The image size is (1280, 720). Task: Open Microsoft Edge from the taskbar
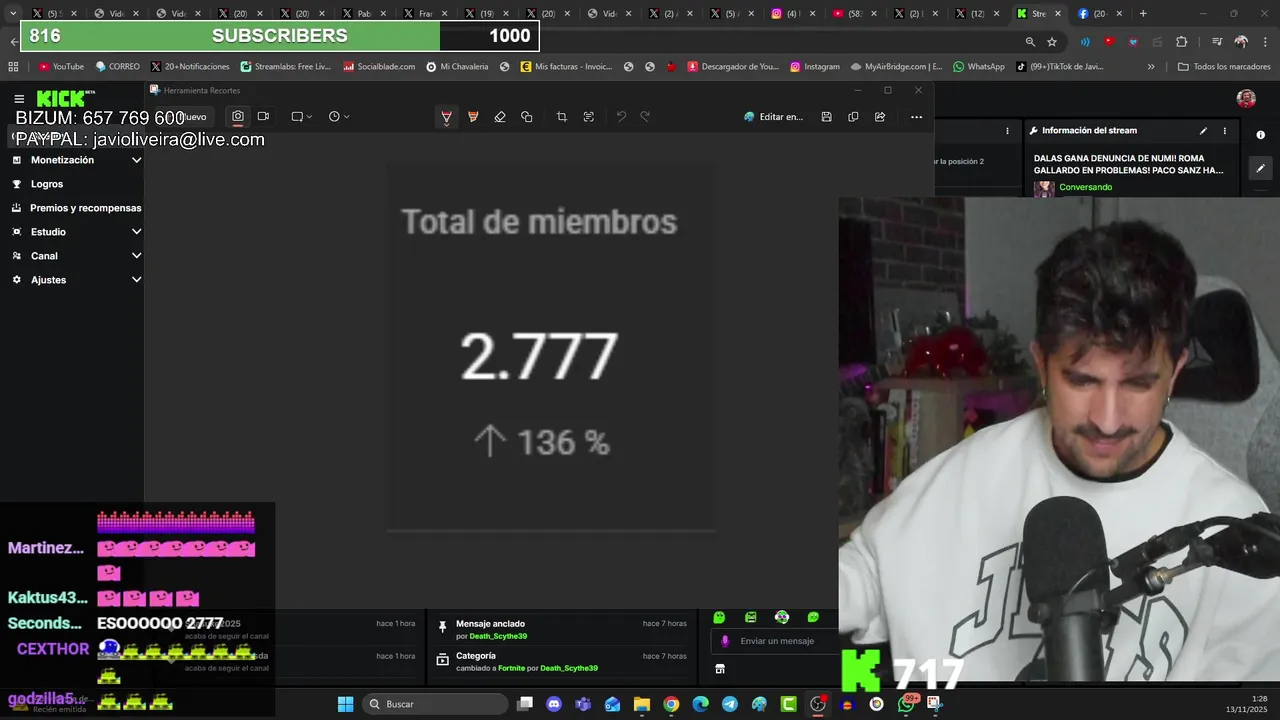point(700,704)
